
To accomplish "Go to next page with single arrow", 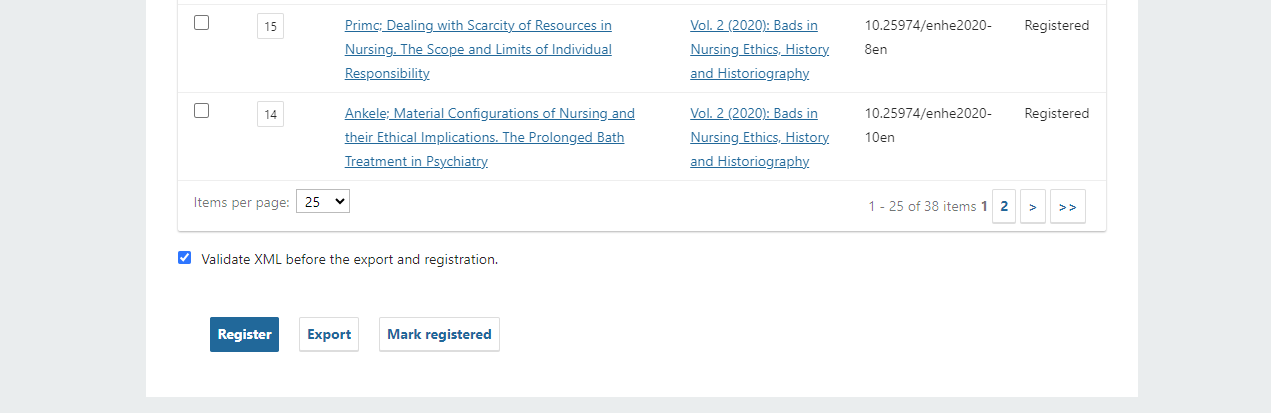I will [x=1032, y=207].
